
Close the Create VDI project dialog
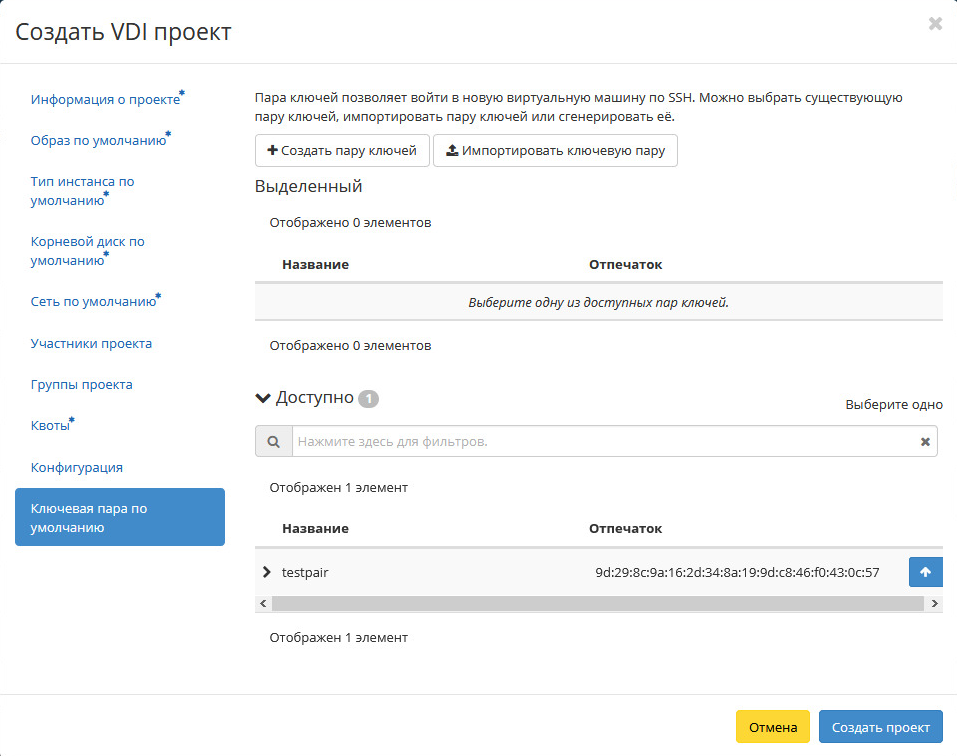pyautogui.click(x=935, y=24)
